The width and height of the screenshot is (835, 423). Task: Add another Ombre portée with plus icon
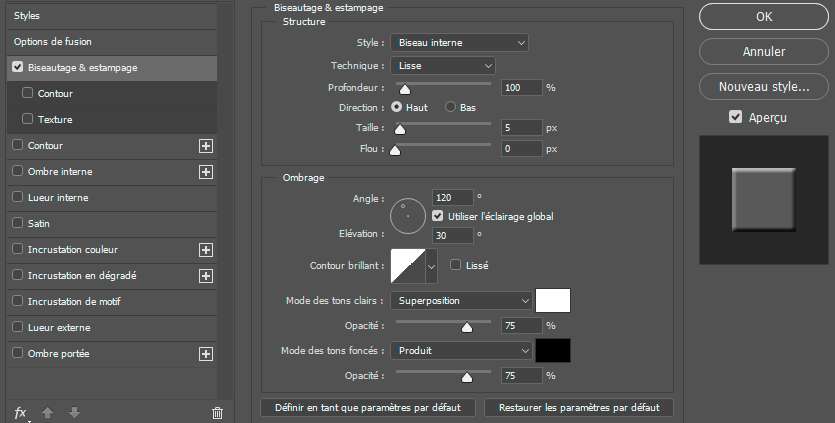click(206, 354)
